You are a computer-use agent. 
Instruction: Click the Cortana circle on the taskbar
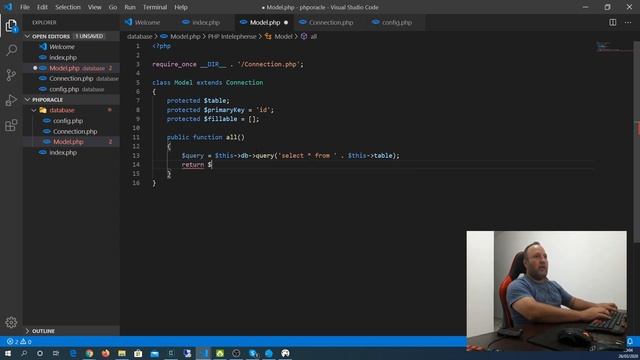tap(40, 353)
